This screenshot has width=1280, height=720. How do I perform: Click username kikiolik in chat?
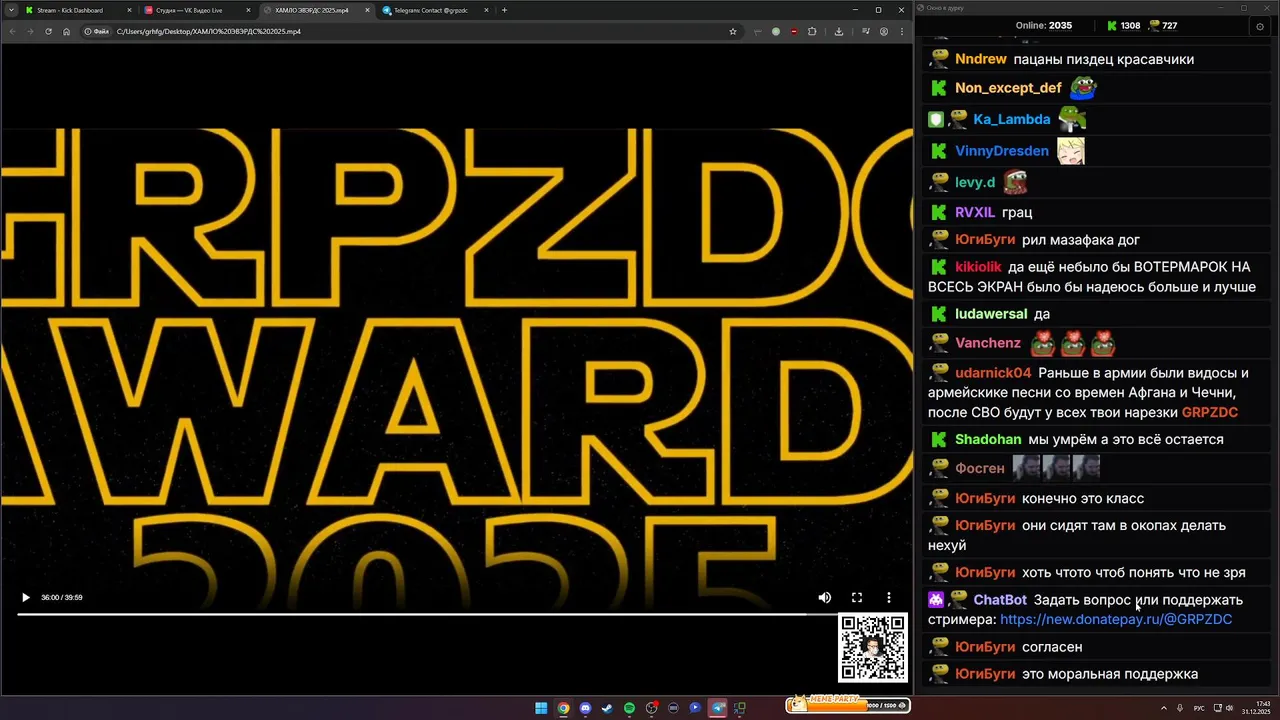coord(978,267)
